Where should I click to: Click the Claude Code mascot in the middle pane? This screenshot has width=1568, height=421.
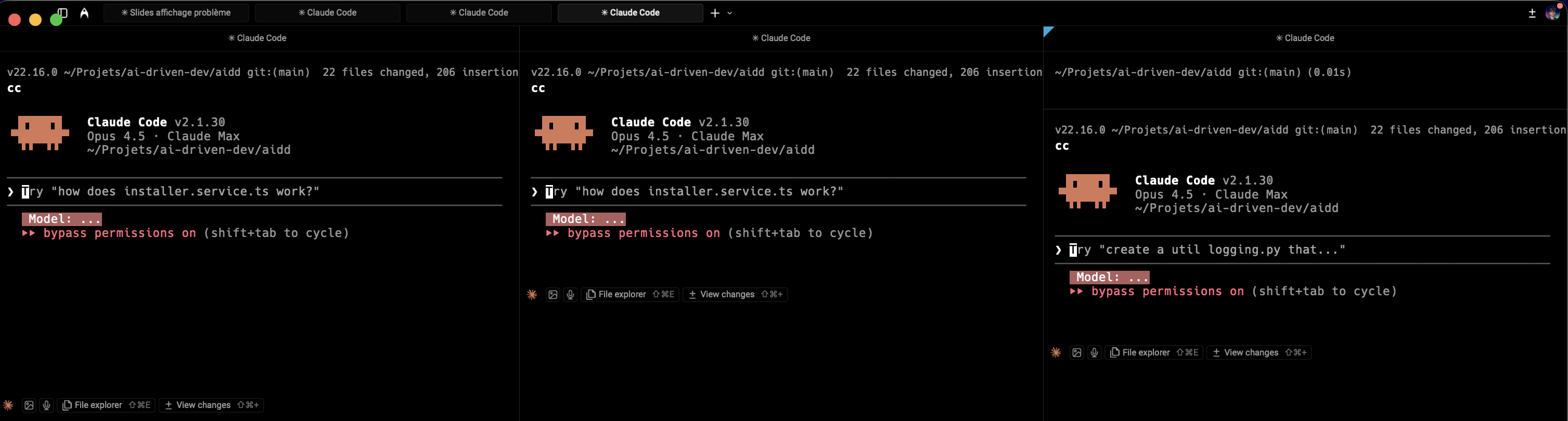tap(563, 133)
